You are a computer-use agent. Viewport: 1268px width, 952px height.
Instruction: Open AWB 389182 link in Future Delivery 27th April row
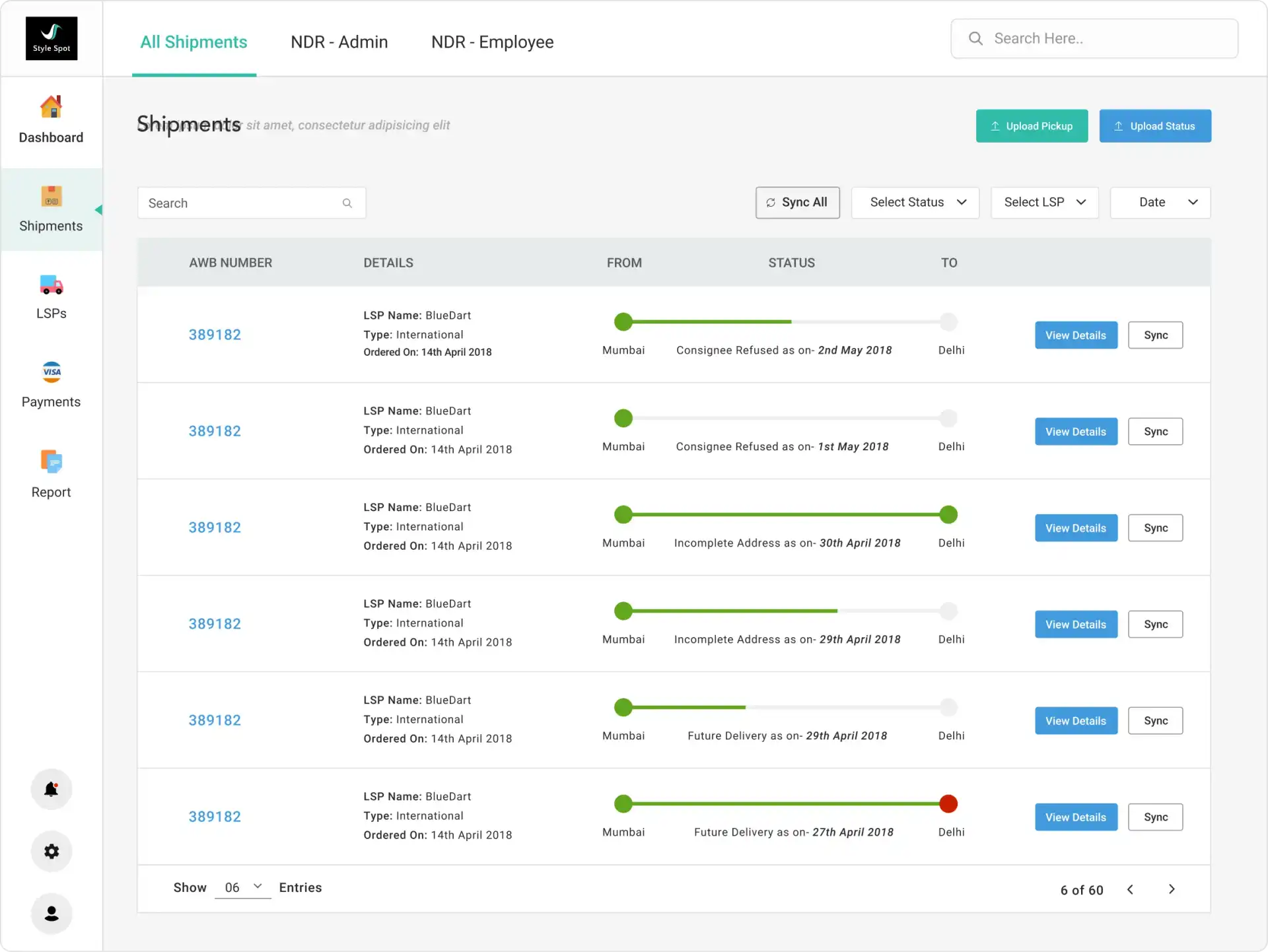(x=215, y=817)
